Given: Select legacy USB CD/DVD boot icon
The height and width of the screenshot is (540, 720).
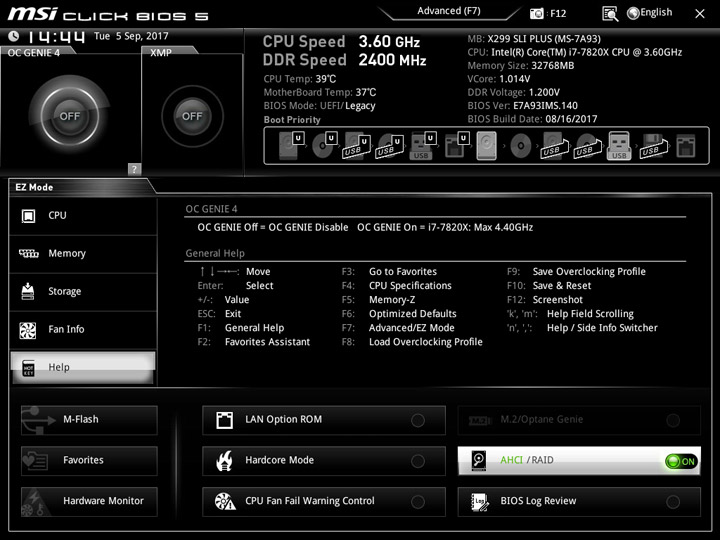Looking at the screenshot, I should [587, 146].
